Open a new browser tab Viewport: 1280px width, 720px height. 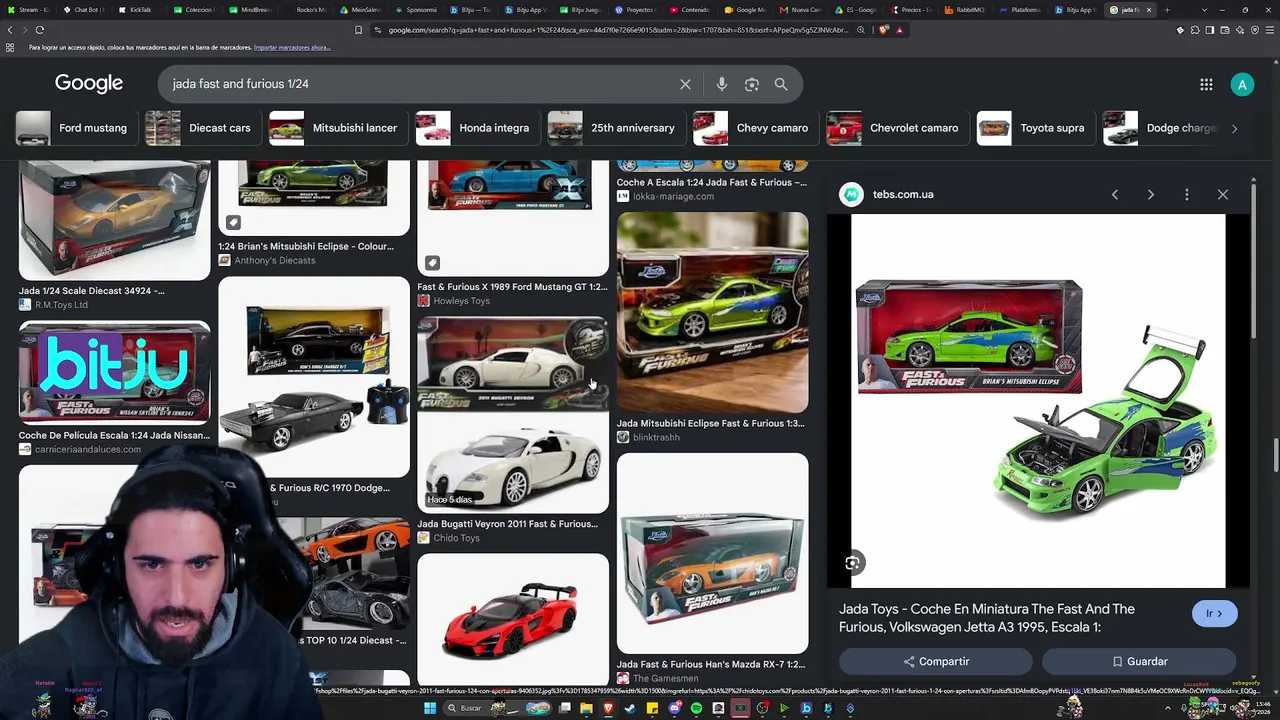tap(1166, 10)
